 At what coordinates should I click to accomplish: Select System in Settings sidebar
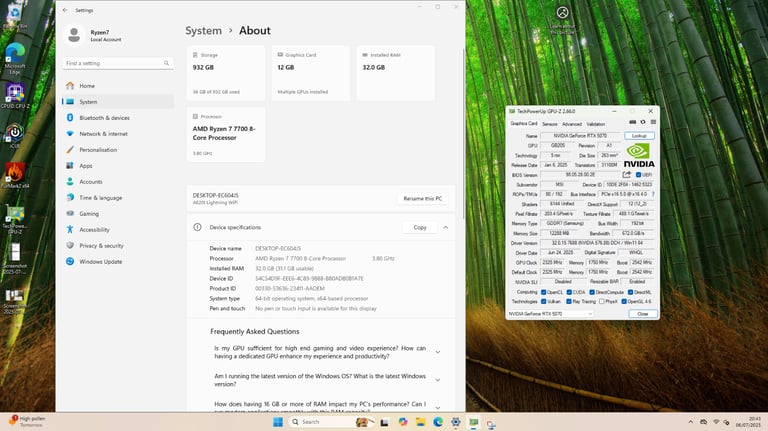point(118,101)
